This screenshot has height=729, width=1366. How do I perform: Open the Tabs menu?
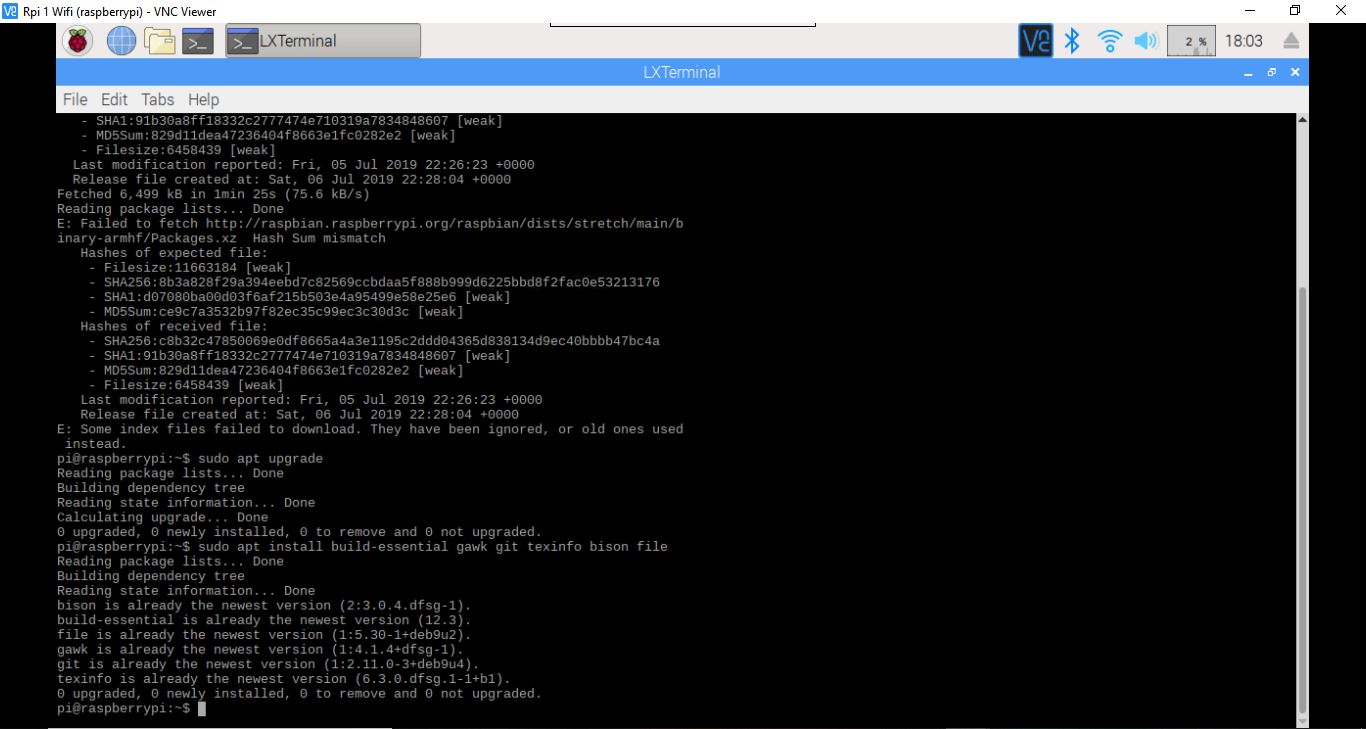[157, 99]
